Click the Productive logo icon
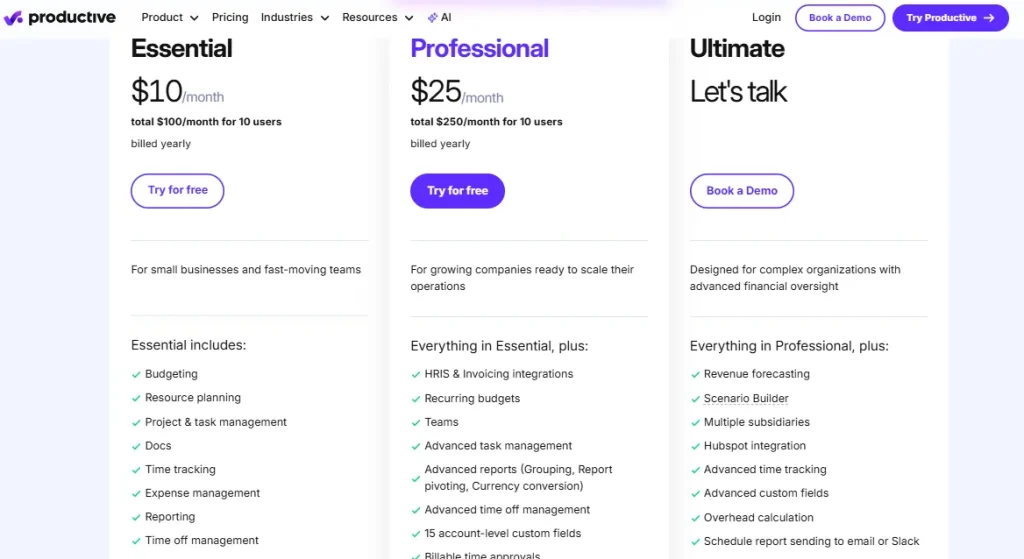 pyautogui.click(x=13, y=18)
